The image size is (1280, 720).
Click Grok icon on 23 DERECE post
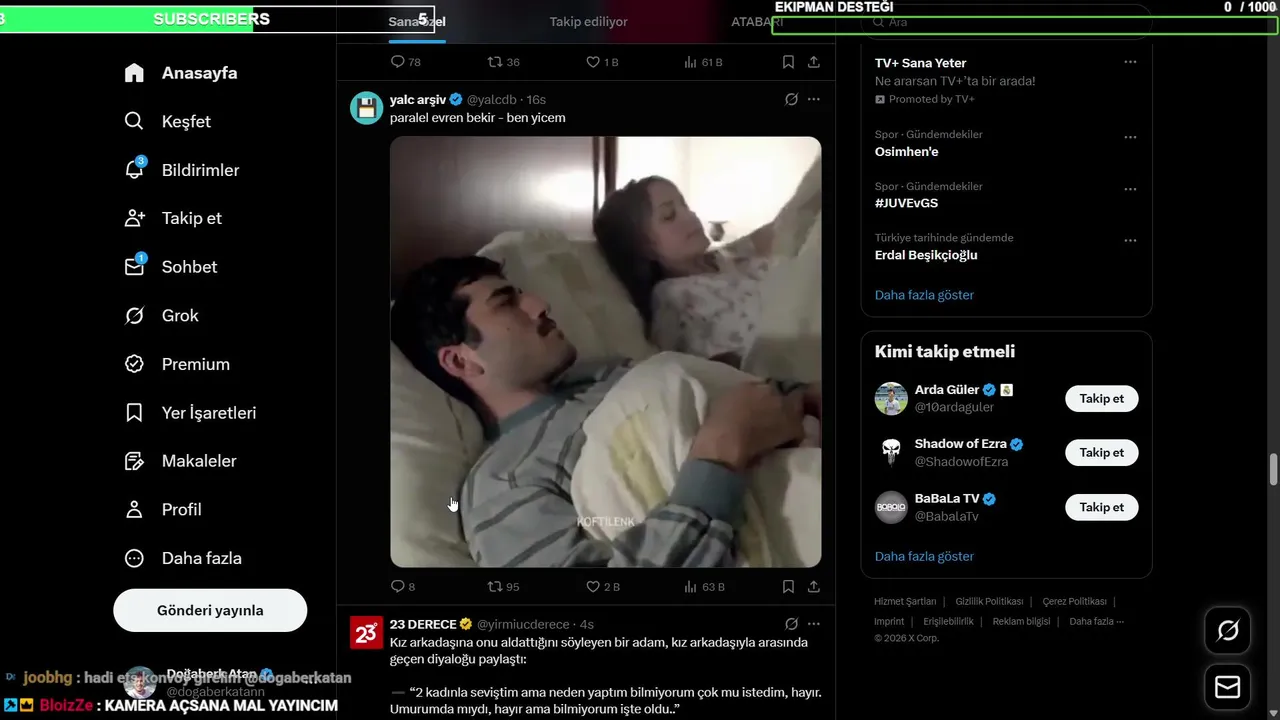(791, 624)
